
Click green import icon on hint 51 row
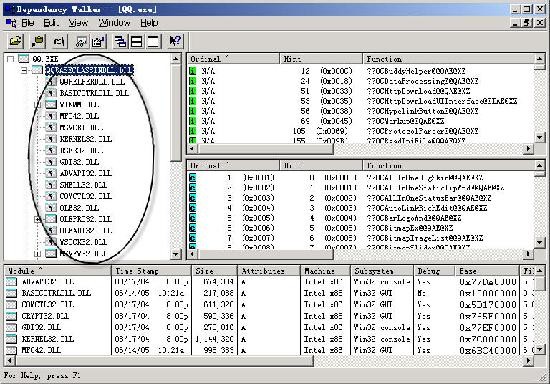[x=192, y=91]
